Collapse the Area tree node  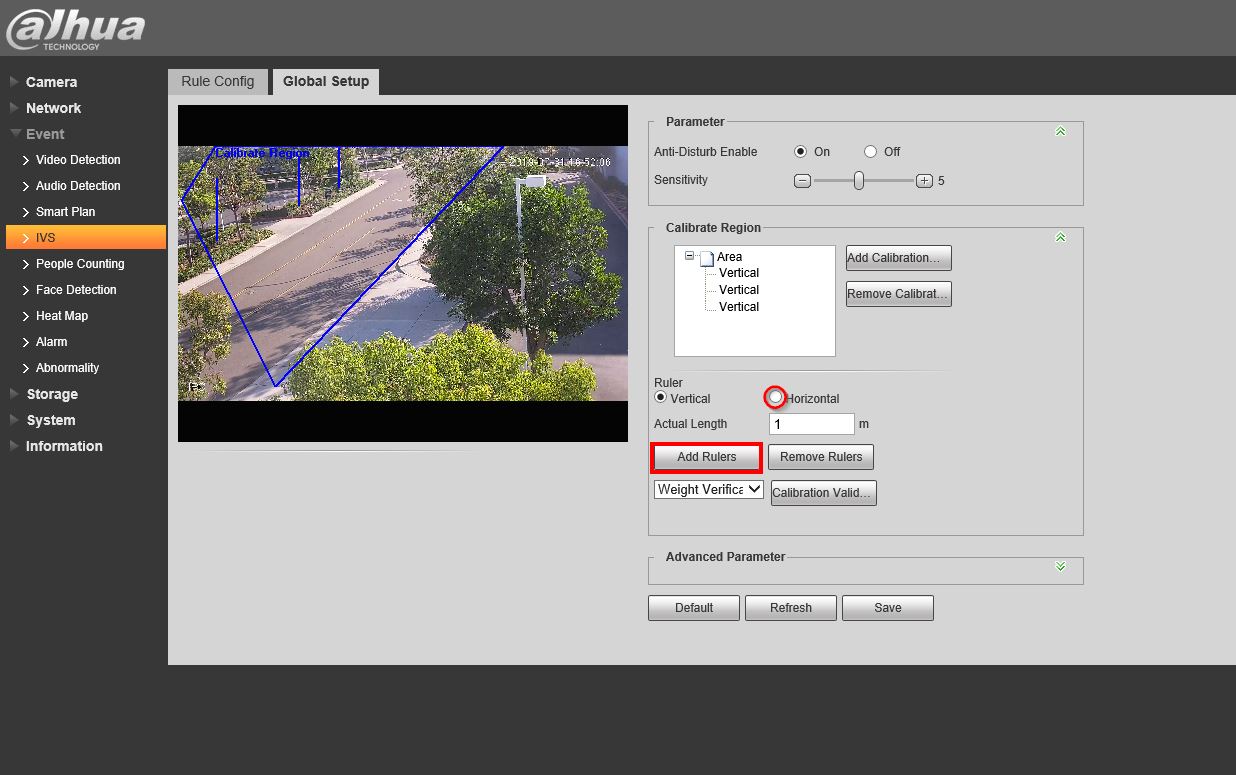(689, 256)
